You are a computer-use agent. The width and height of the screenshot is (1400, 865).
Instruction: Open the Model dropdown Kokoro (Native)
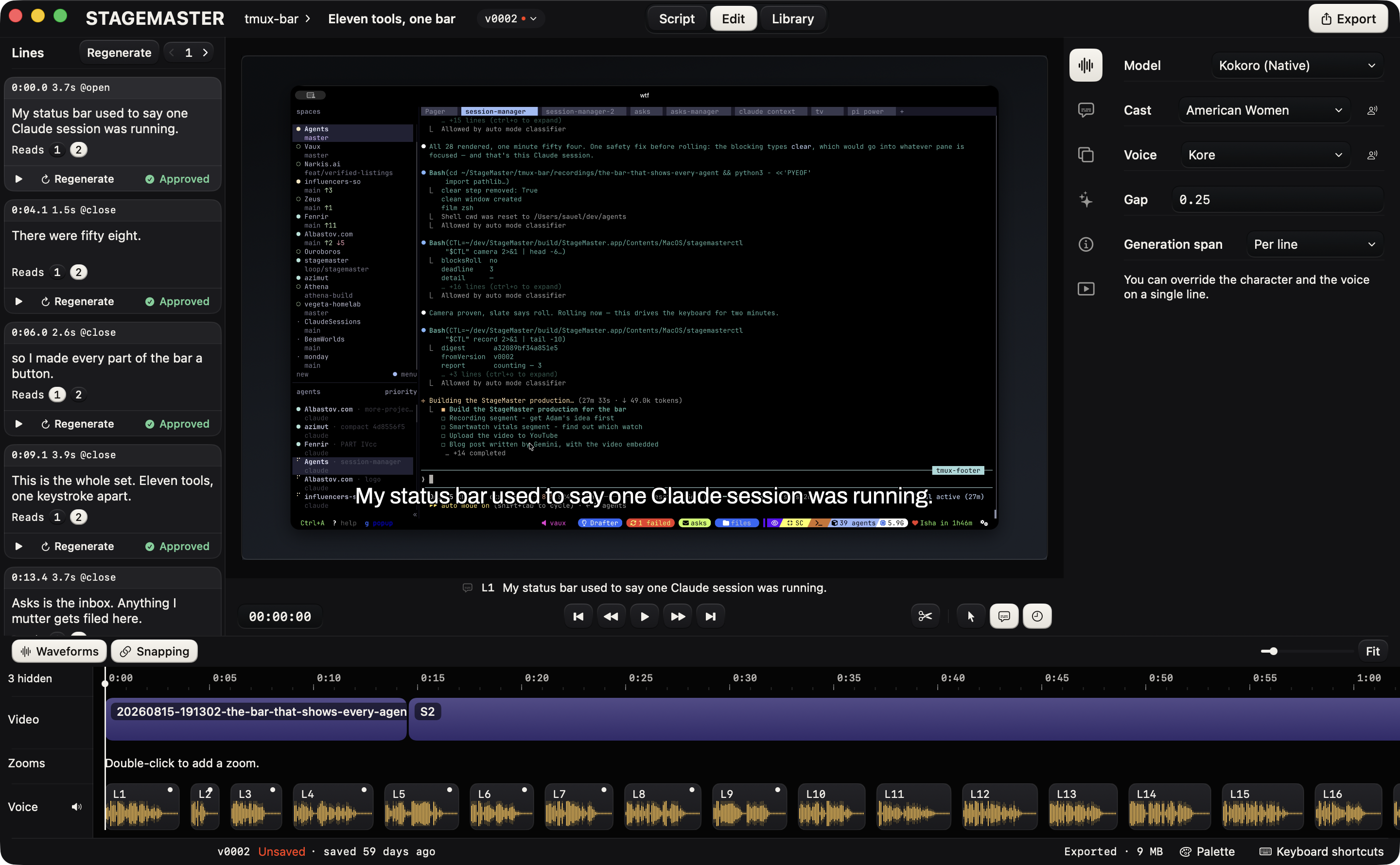pyautogui.click(x=1297, y=65)
